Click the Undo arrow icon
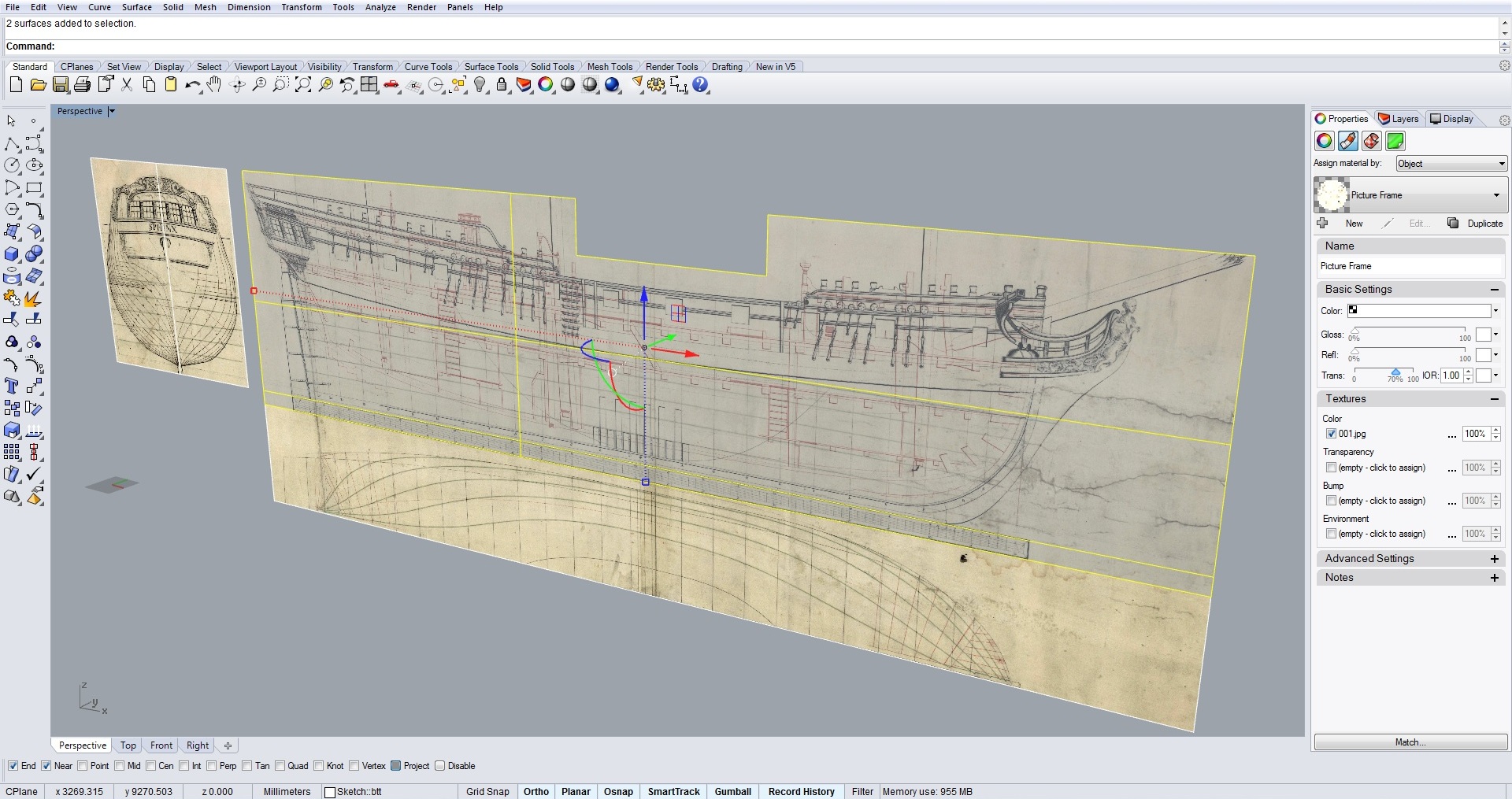Image resolution: width=1512 pixels, height=799 pixels. point(192,85)
